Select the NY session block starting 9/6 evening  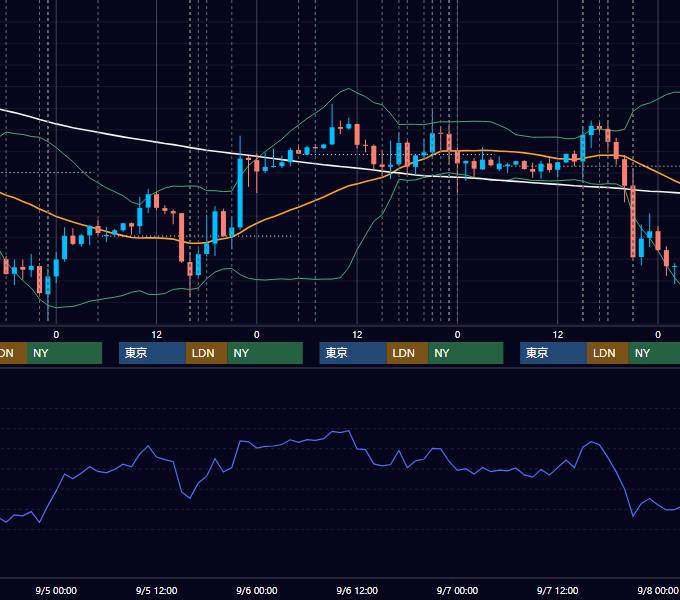point(466,353)
